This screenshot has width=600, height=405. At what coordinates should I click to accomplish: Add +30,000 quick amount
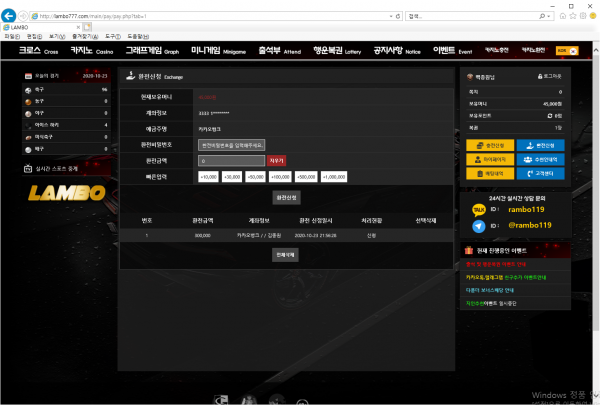(x=232, y=177)
